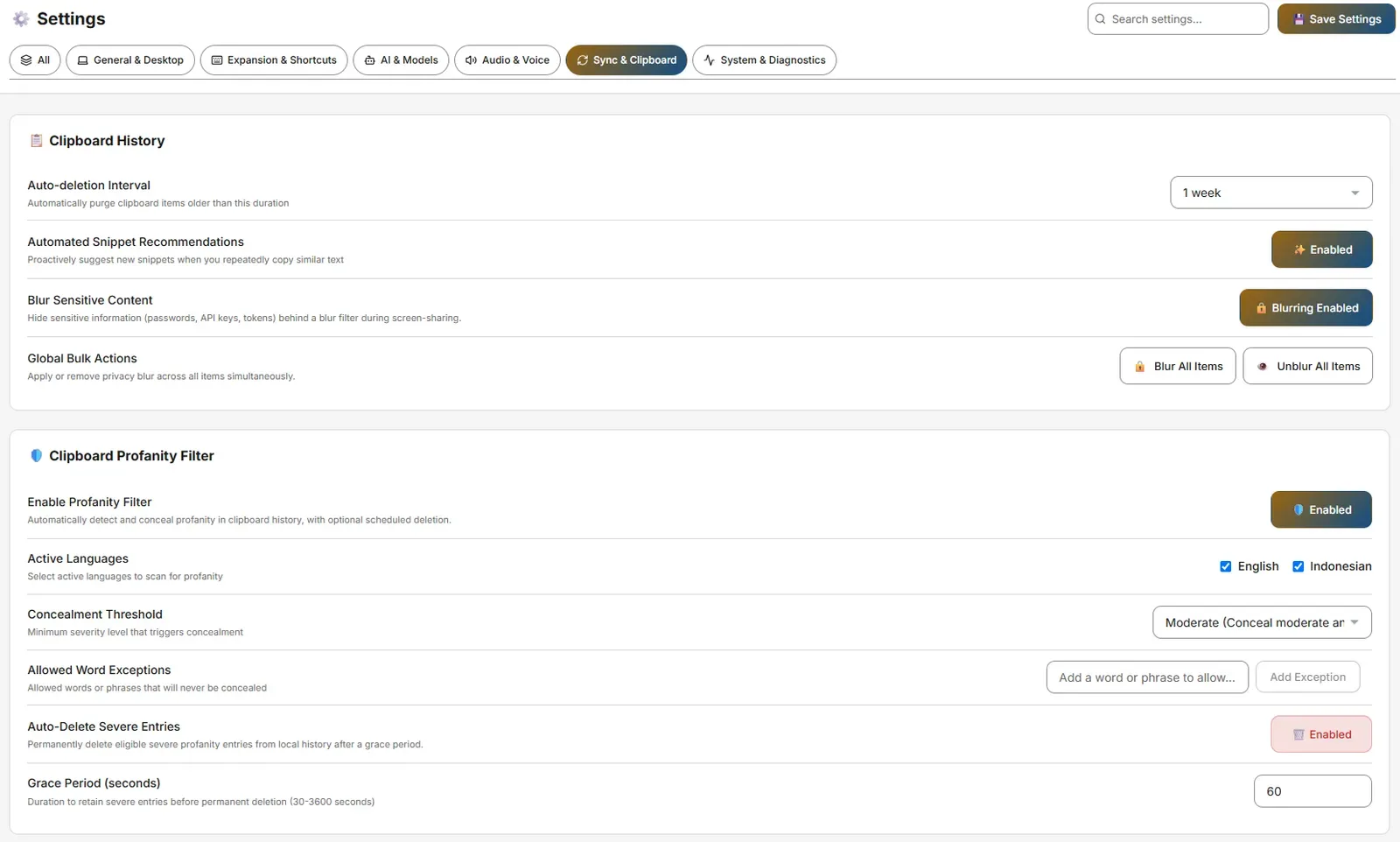The image size is (1400, 842).
Task: Select the All settings tab
Action: pos(35,60)
